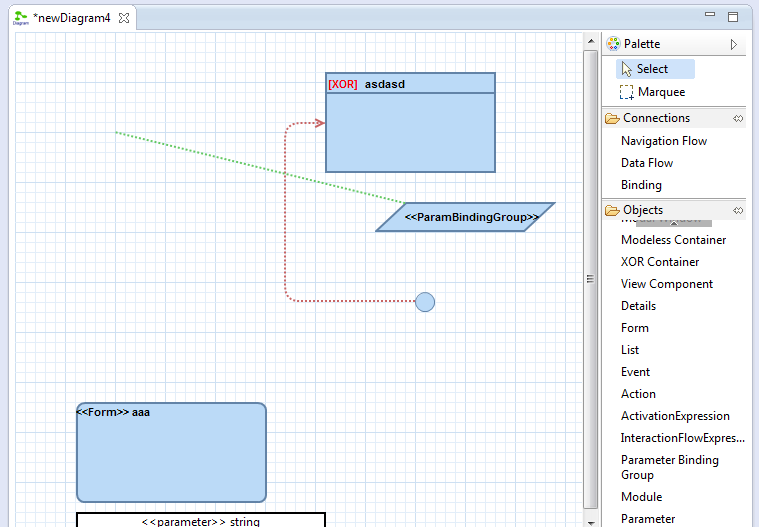Click the Objects drawer folder icon
This screenshot has width=759, height=527.
click(612, 210)
